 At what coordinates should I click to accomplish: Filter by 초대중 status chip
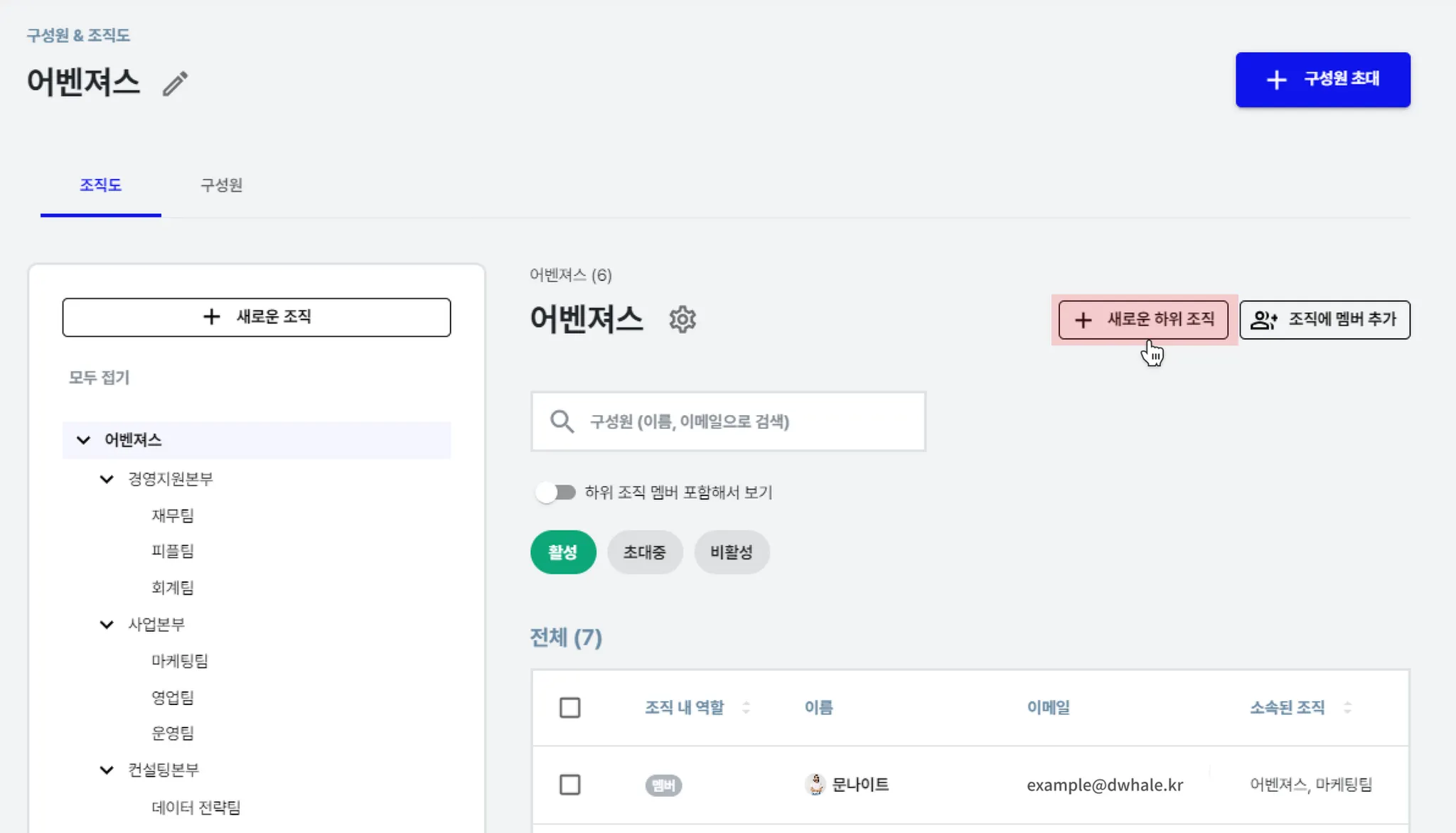[x=644, y=552]
